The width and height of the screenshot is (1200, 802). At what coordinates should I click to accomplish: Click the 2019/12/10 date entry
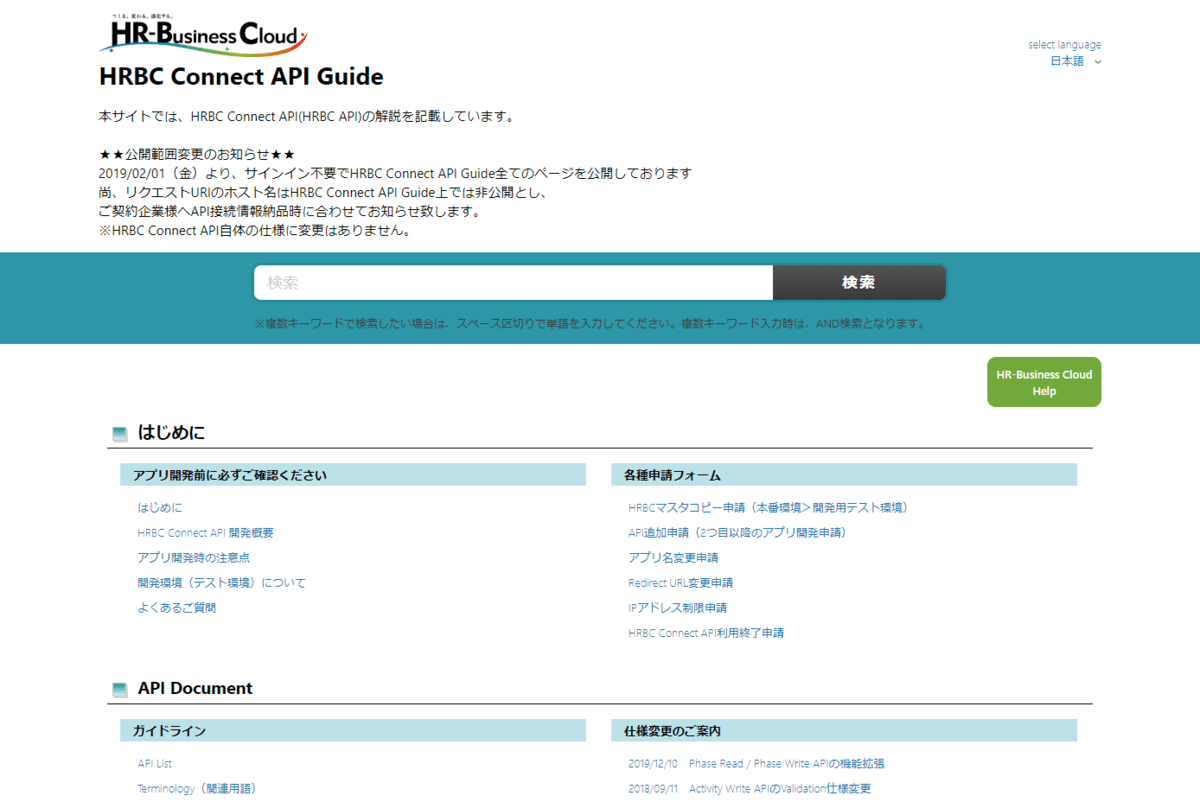653,764
